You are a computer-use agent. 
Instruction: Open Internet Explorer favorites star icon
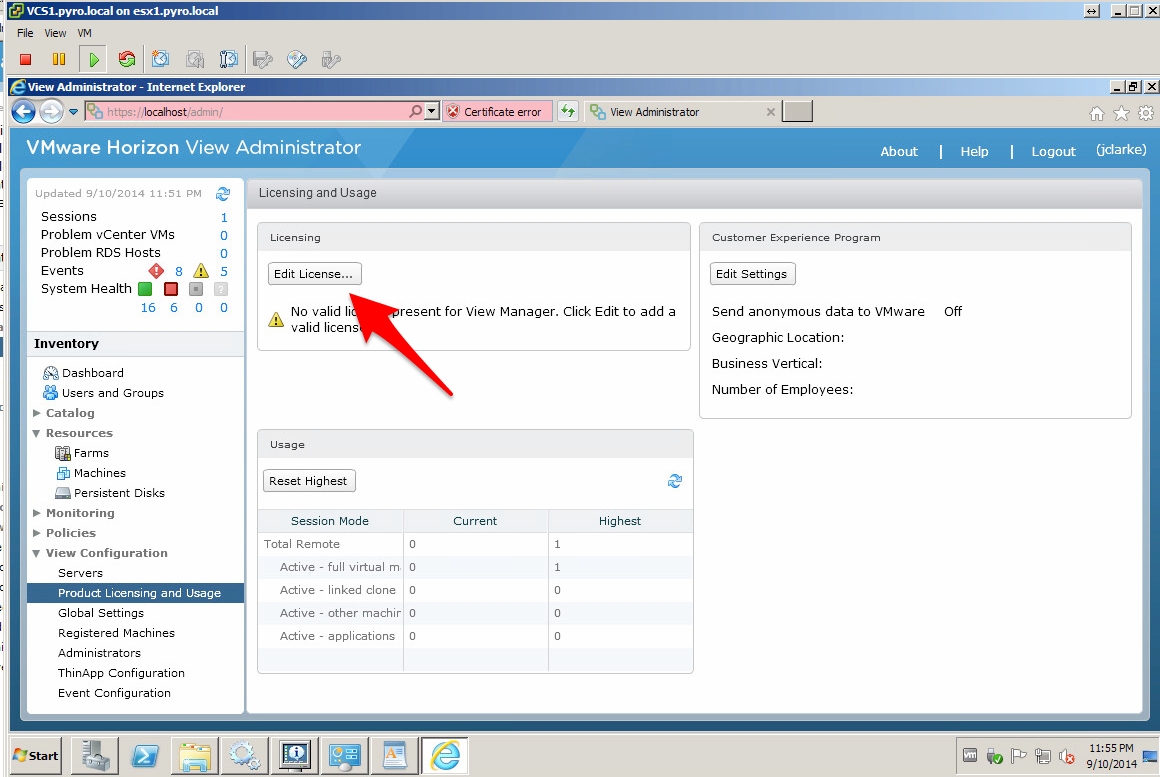1121,113
